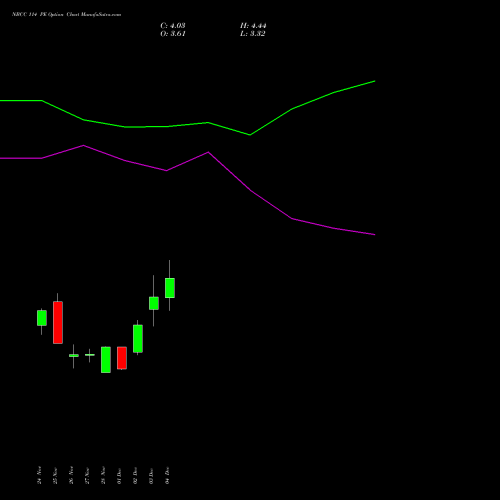Click the doji candle for 27 Nov
The height and width of the screenshot is (500, 500).
coord(90,355)
